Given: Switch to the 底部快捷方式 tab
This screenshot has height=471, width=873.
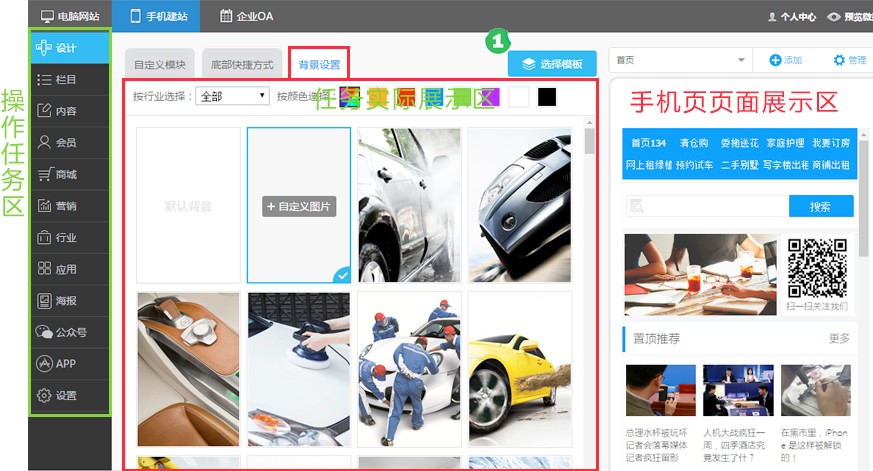Looking at the screenshot, I should tap(241, 65).
